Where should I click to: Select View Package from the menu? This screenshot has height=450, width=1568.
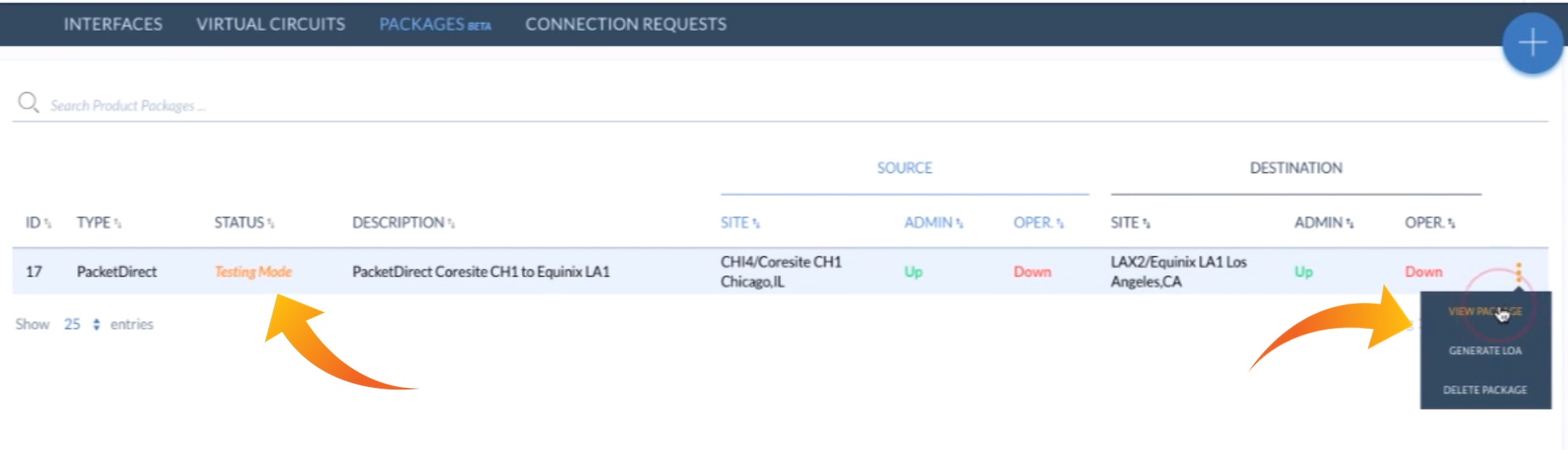click(x=1485, y=312)
